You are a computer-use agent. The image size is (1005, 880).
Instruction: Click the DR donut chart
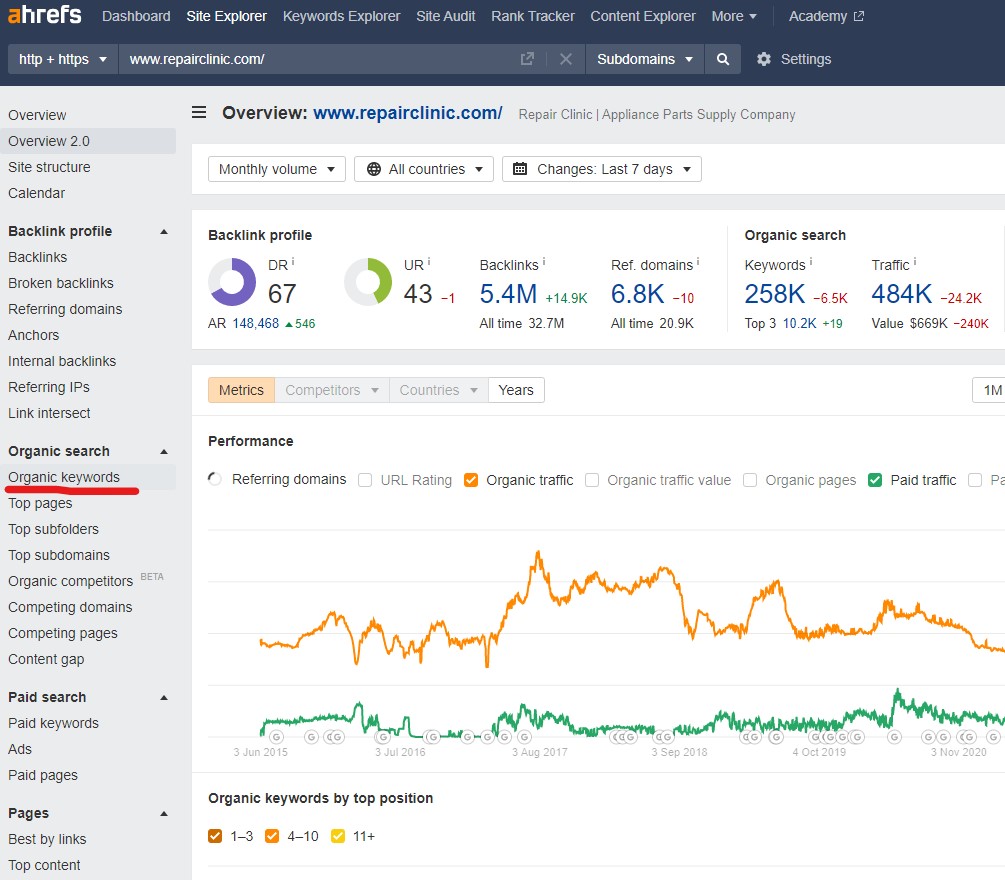tap(232, 282)
